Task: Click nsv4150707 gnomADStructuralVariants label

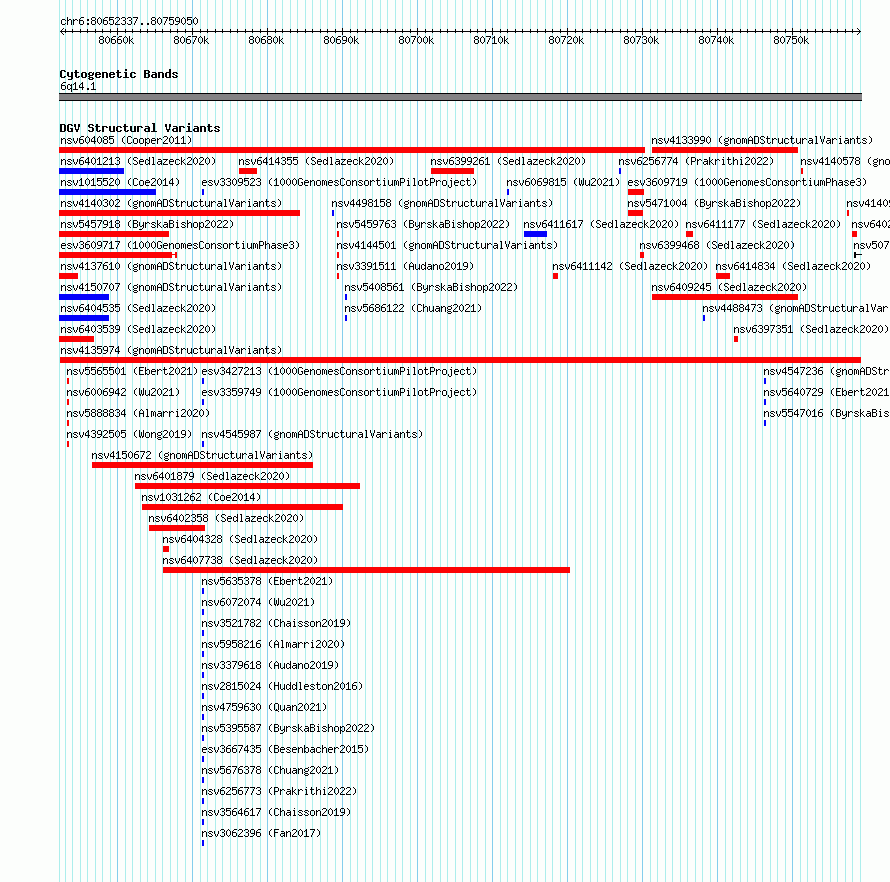Action: (171, 287)
